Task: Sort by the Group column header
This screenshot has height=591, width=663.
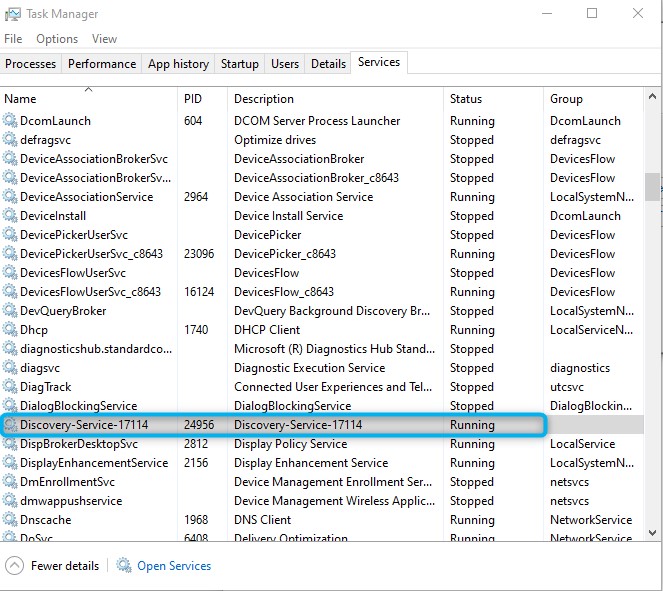Action: [593, 98]
